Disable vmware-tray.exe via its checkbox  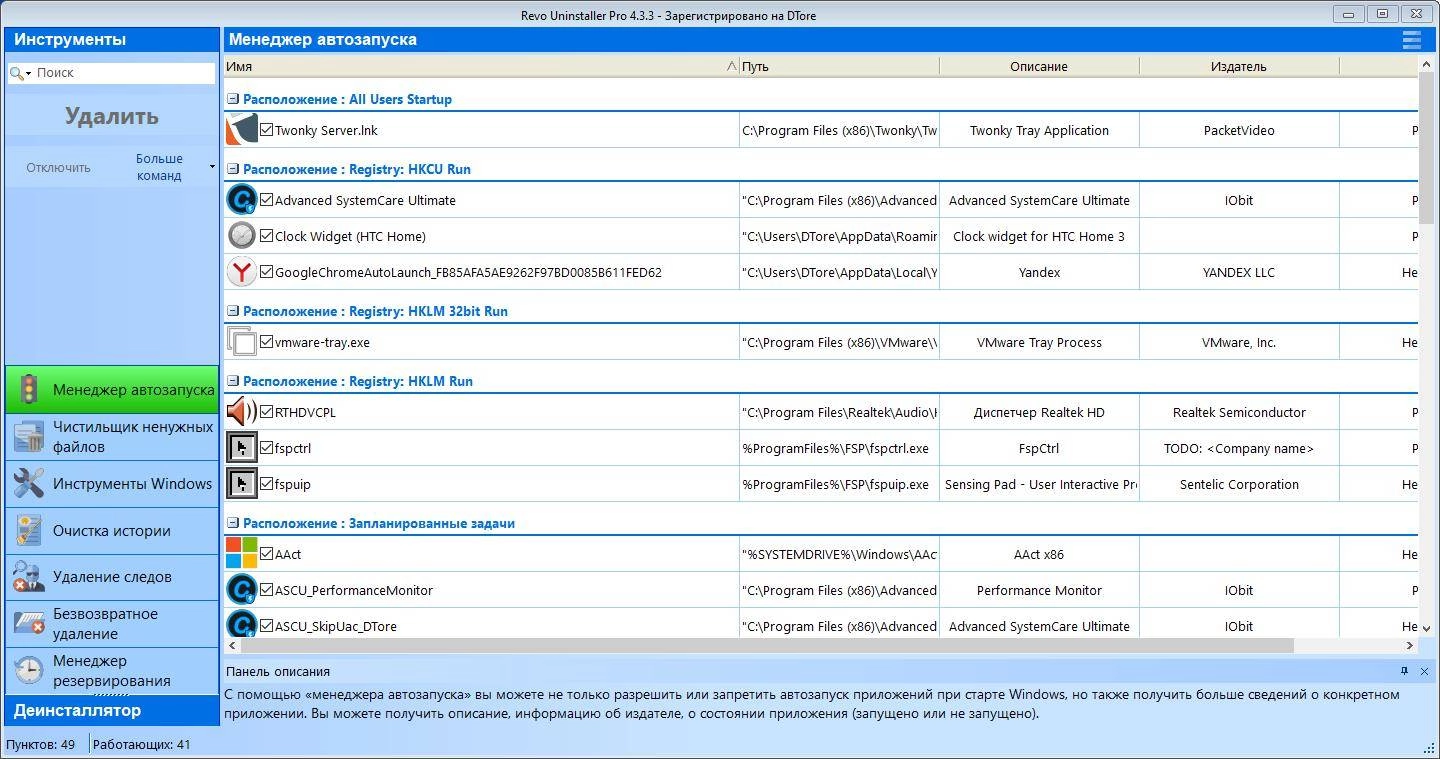pyautogui.click(x=267, y=342)
